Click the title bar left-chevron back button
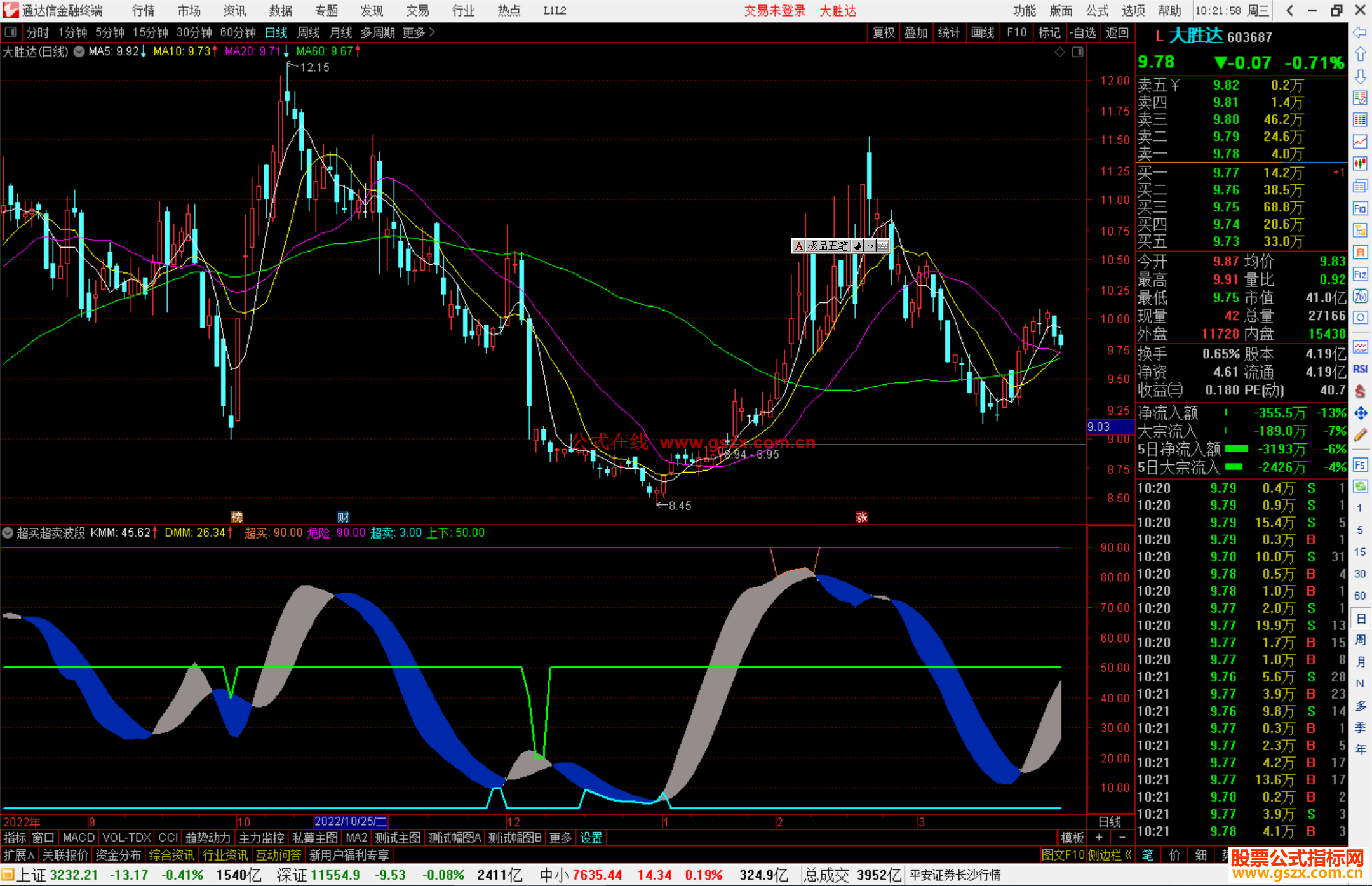 click(x=1289, y=10)
